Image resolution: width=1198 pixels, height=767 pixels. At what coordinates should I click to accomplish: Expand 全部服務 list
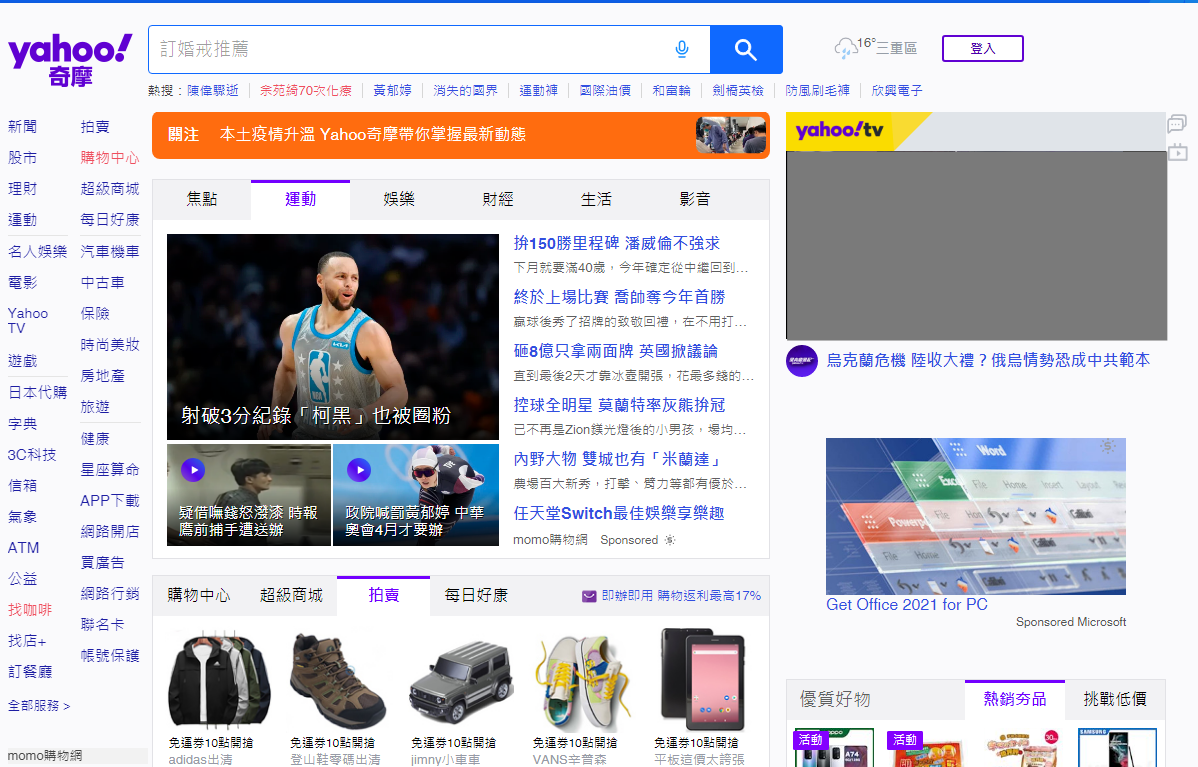(39, 706)
